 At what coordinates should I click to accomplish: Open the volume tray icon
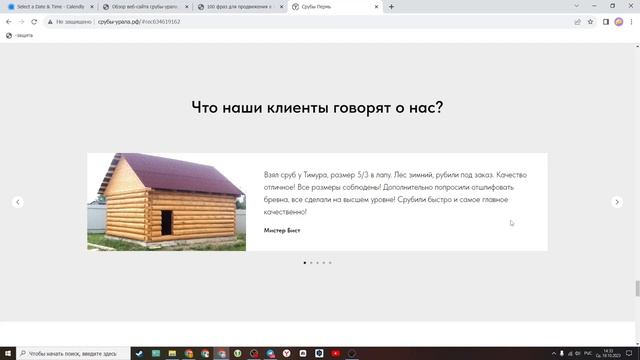578,353
